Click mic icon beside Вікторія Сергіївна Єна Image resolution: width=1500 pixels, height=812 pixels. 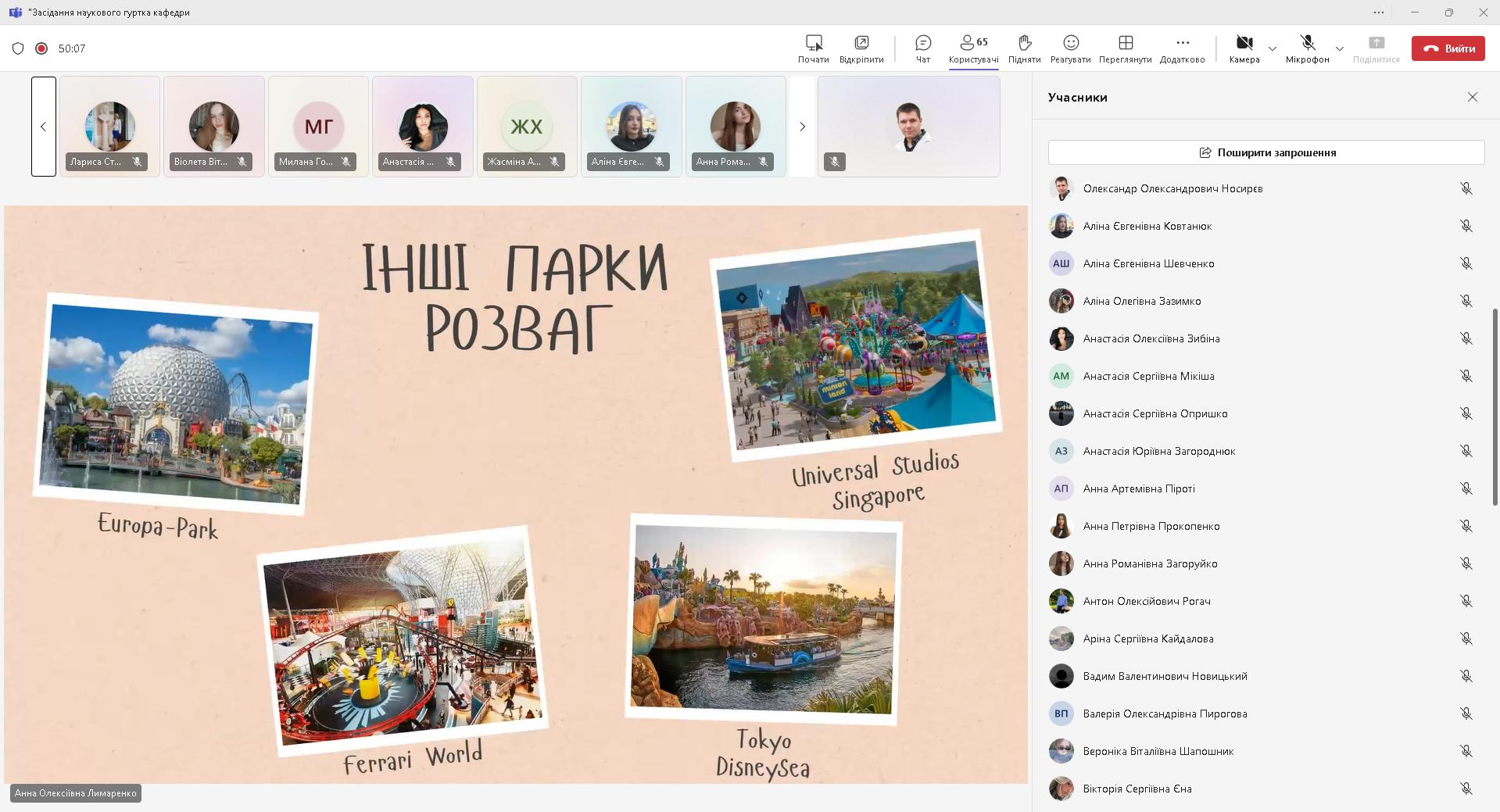(1466, 789)
